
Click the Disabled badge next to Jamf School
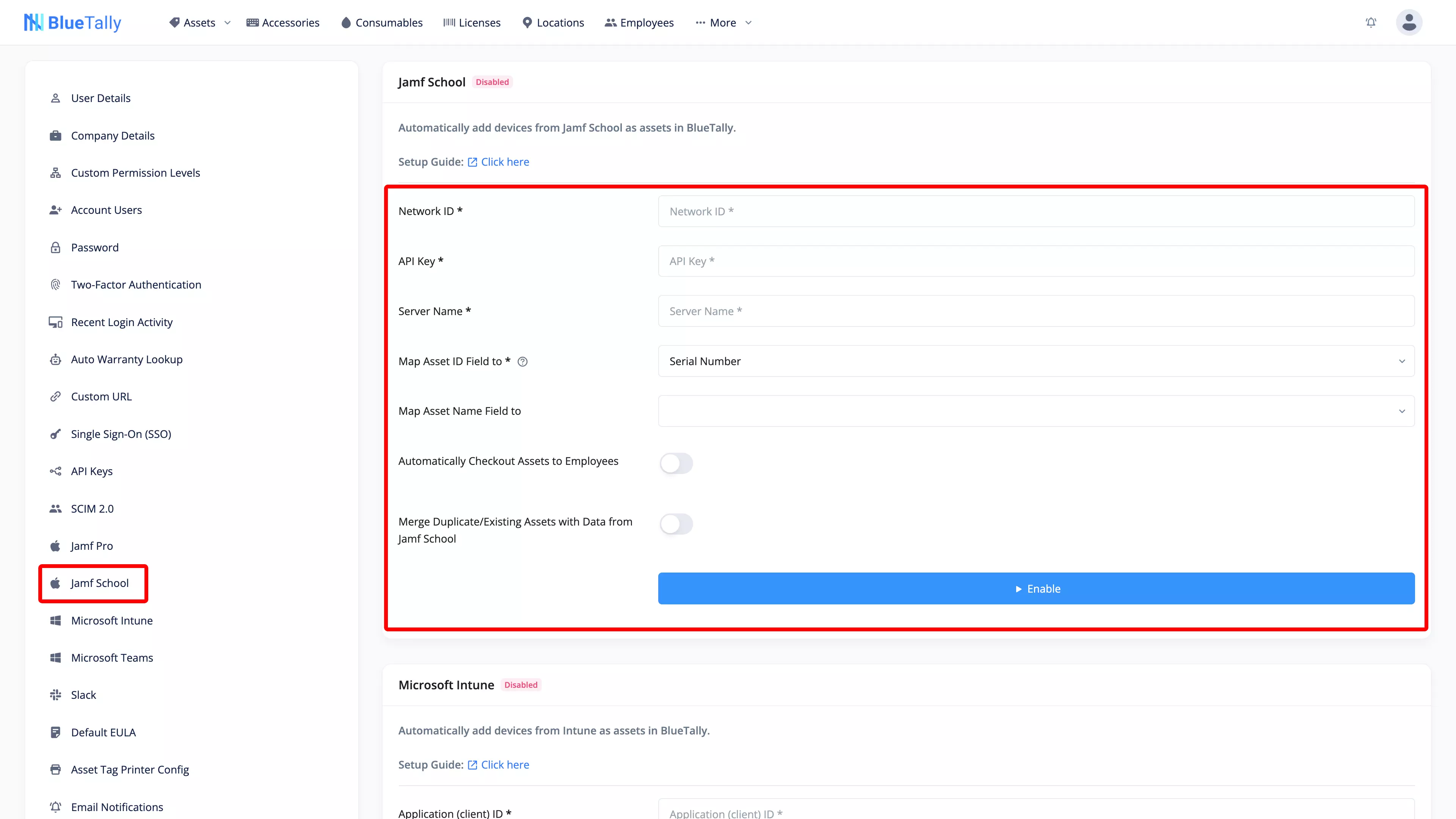point(492,82)
